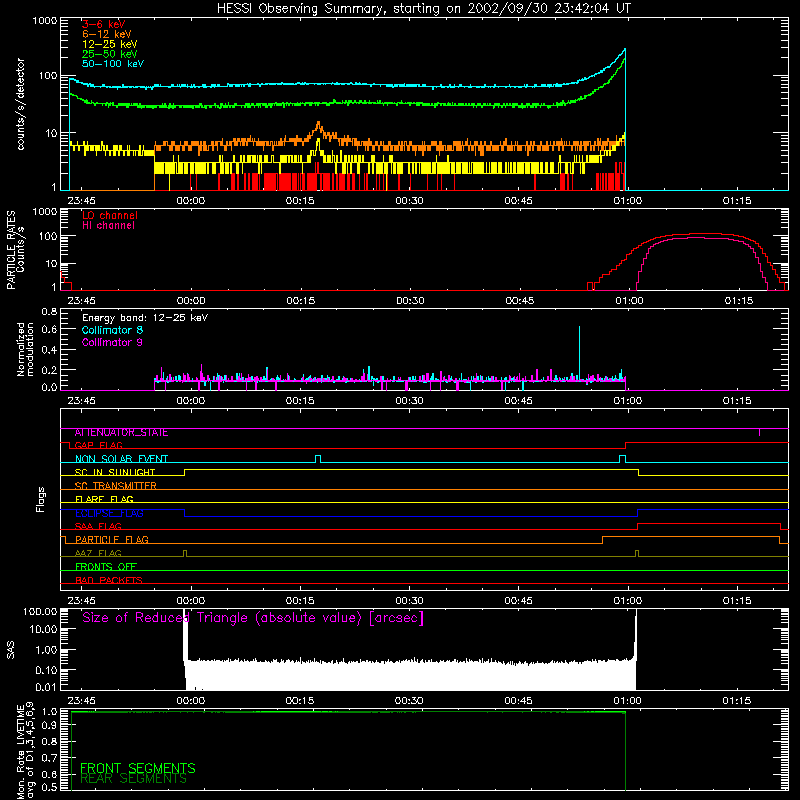Click the 01:00 time label under the SAS panel

(x=628, y=701)
